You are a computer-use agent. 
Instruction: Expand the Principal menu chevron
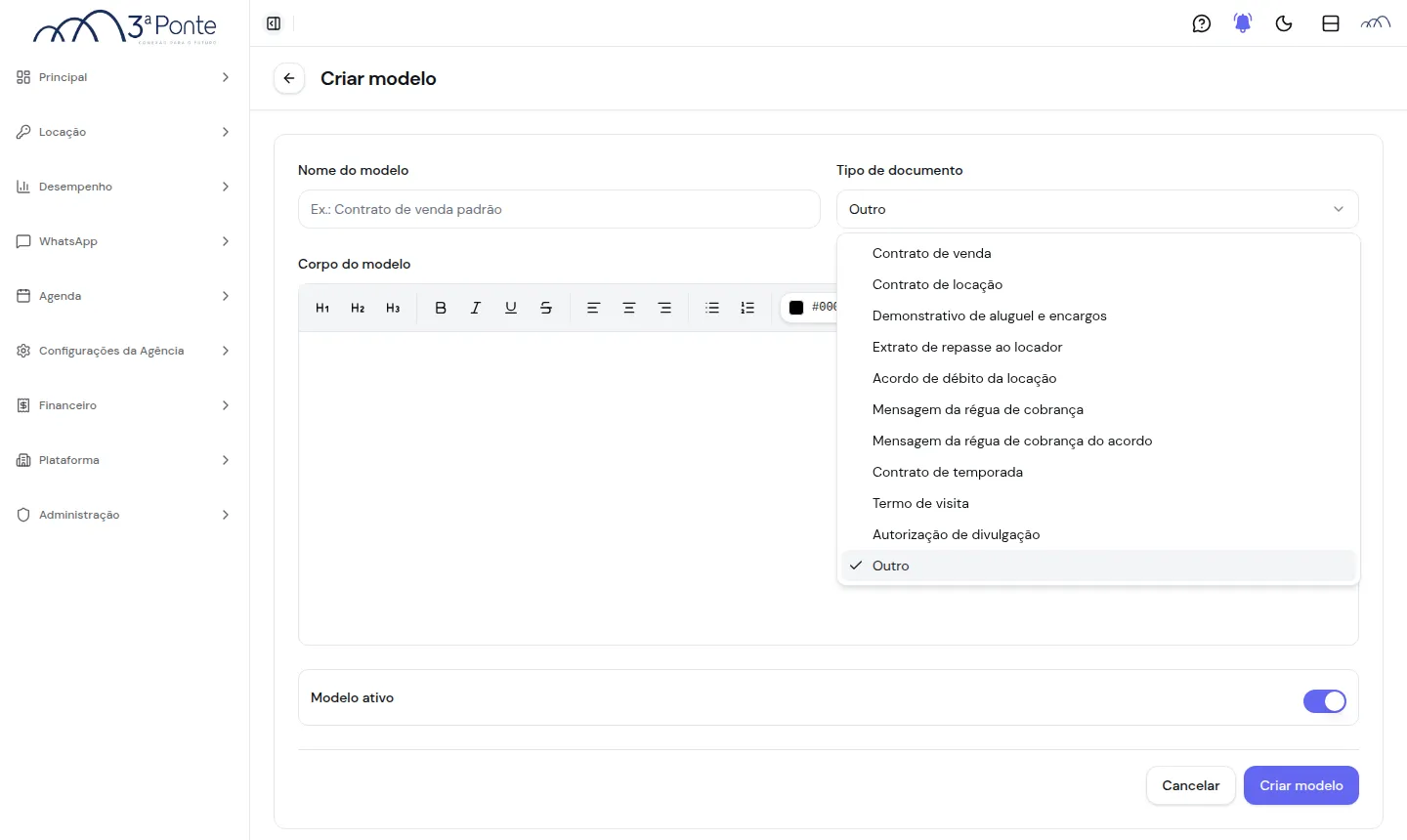pos(226,77)
